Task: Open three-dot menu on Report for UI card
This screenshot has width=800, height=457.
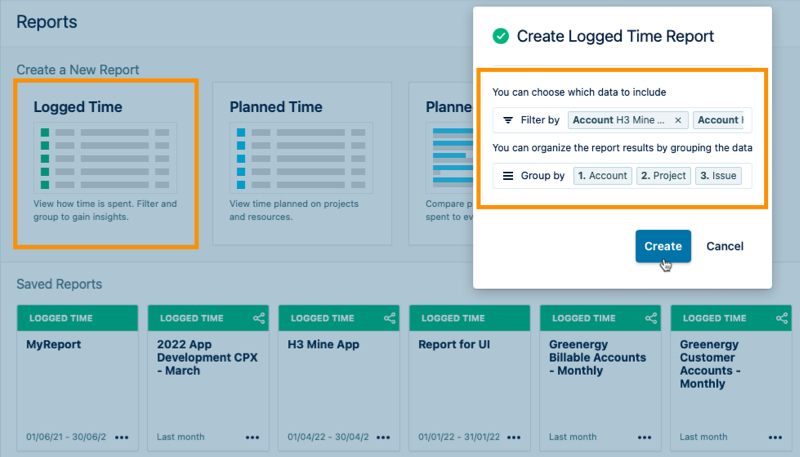Action: pyautogui.click(x=514, y=437)
